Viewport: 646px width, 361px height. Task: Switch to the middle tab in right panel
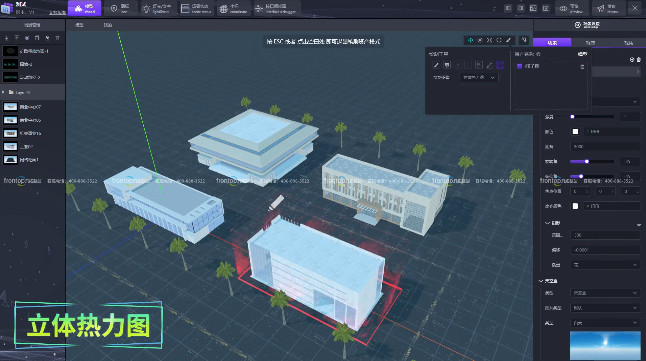(590, 42)
